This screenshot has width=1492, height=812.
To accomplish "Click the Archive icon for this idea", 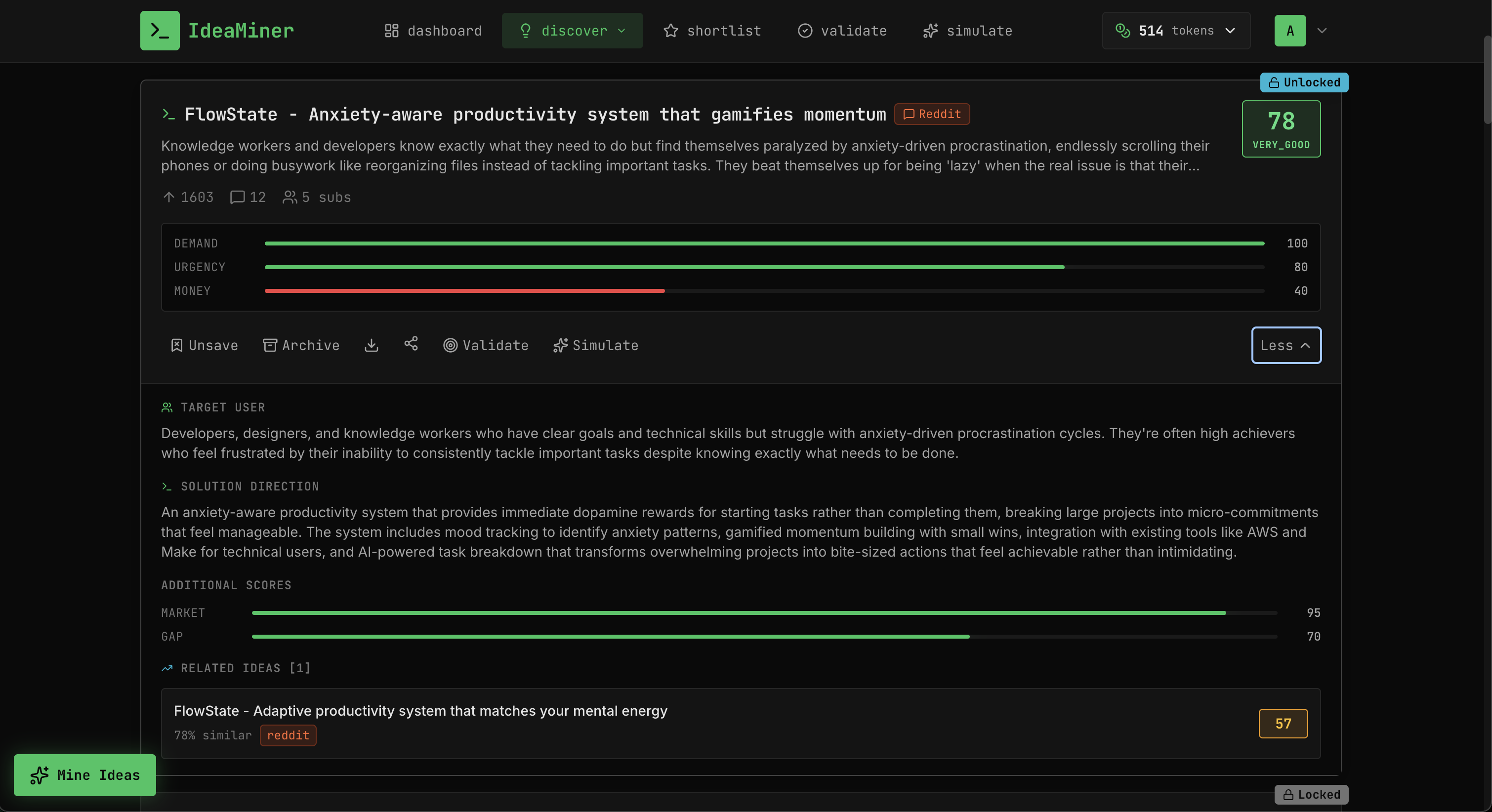I will [x=270, y=345].
